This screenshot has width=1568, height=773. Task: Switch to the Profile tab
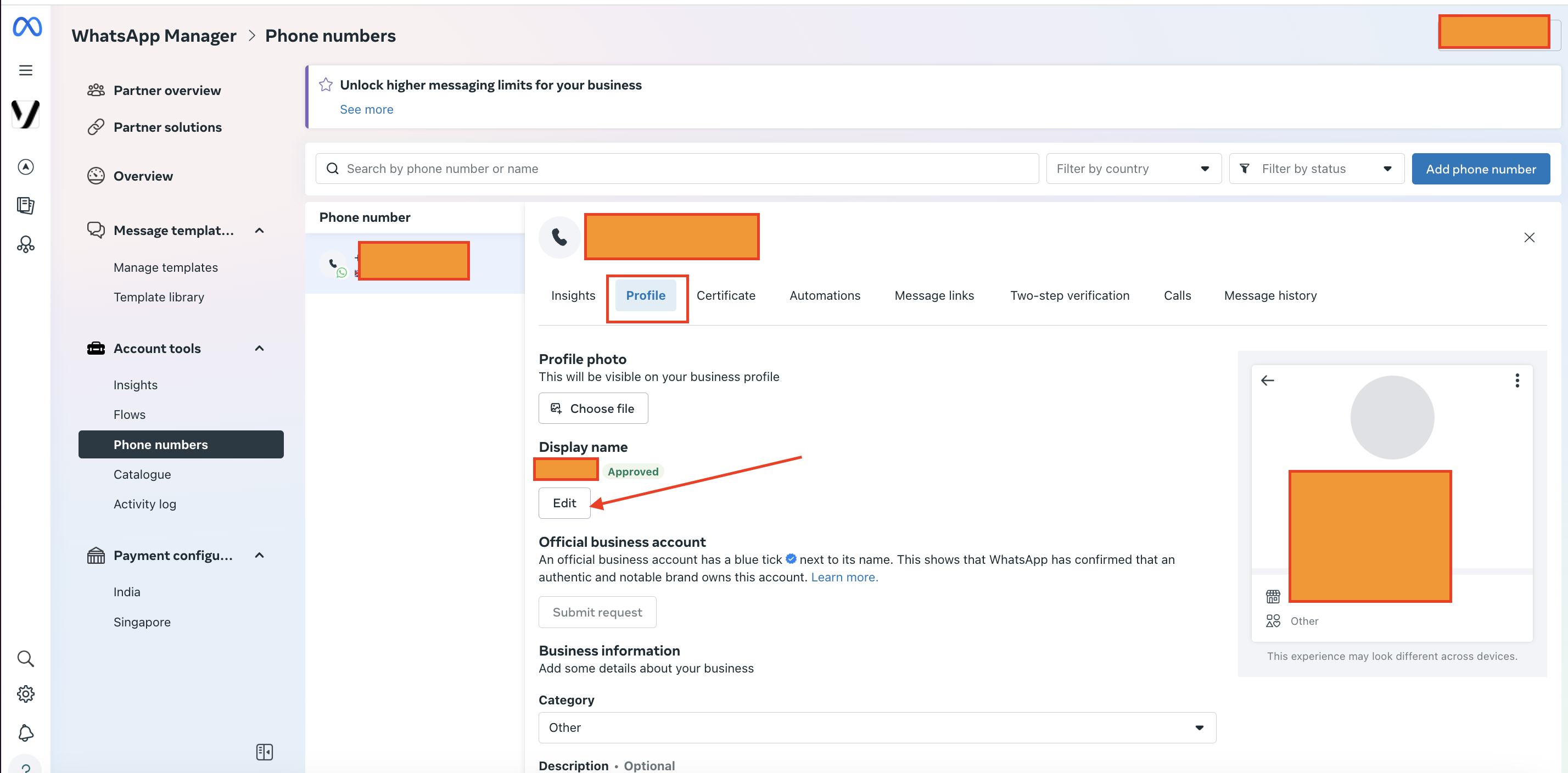(x=646, y=295)
